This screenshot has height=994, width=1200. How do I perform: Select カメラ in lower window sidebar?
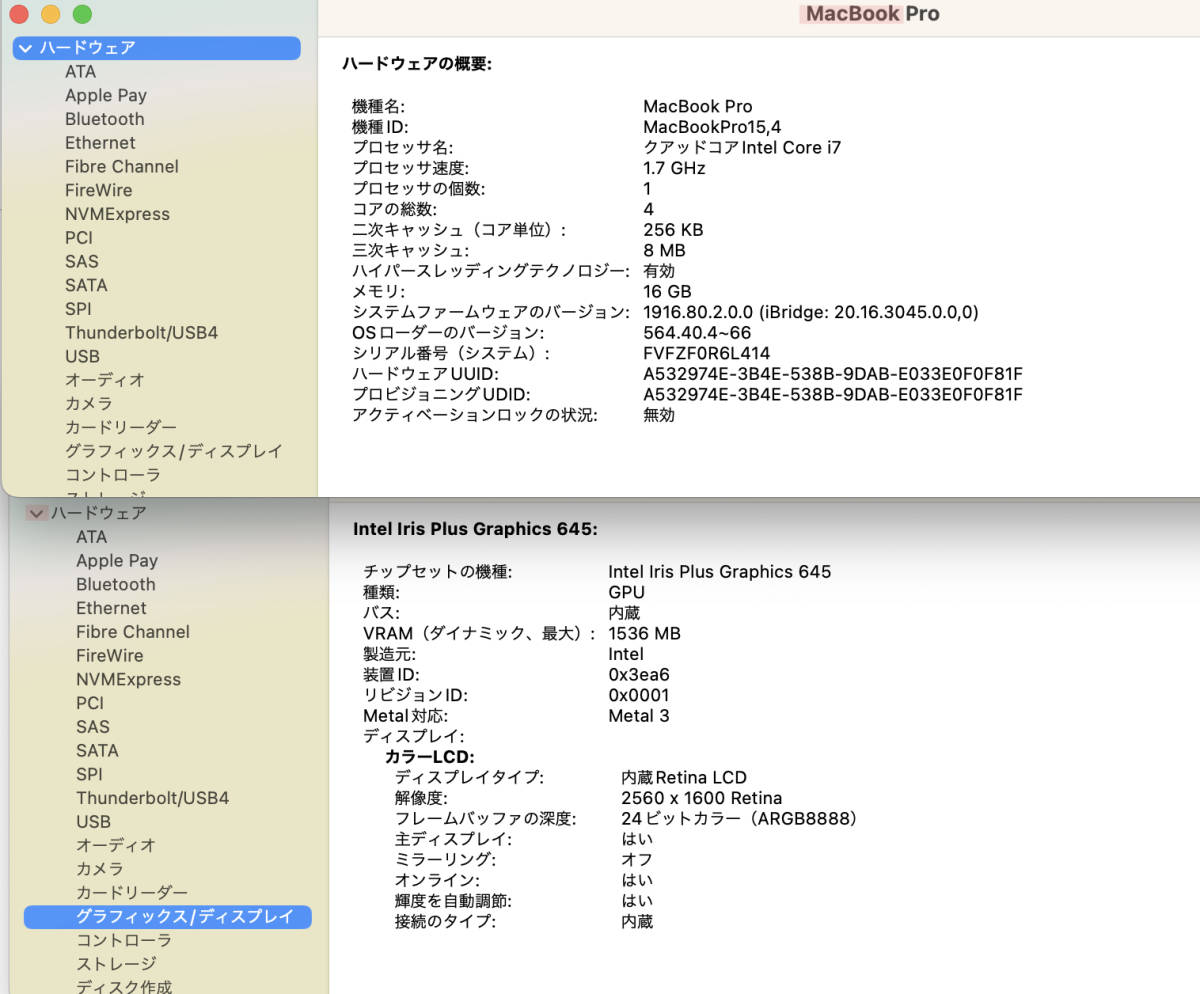pos(100,869)
